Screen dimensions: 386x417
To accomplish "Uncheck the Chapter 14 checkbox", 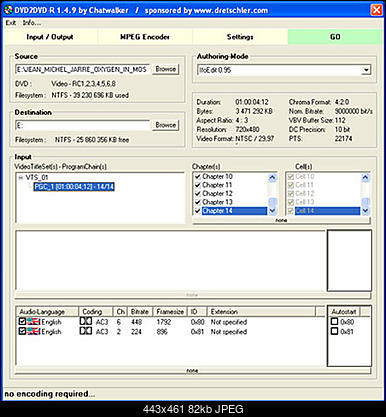I will pos(197,211).
